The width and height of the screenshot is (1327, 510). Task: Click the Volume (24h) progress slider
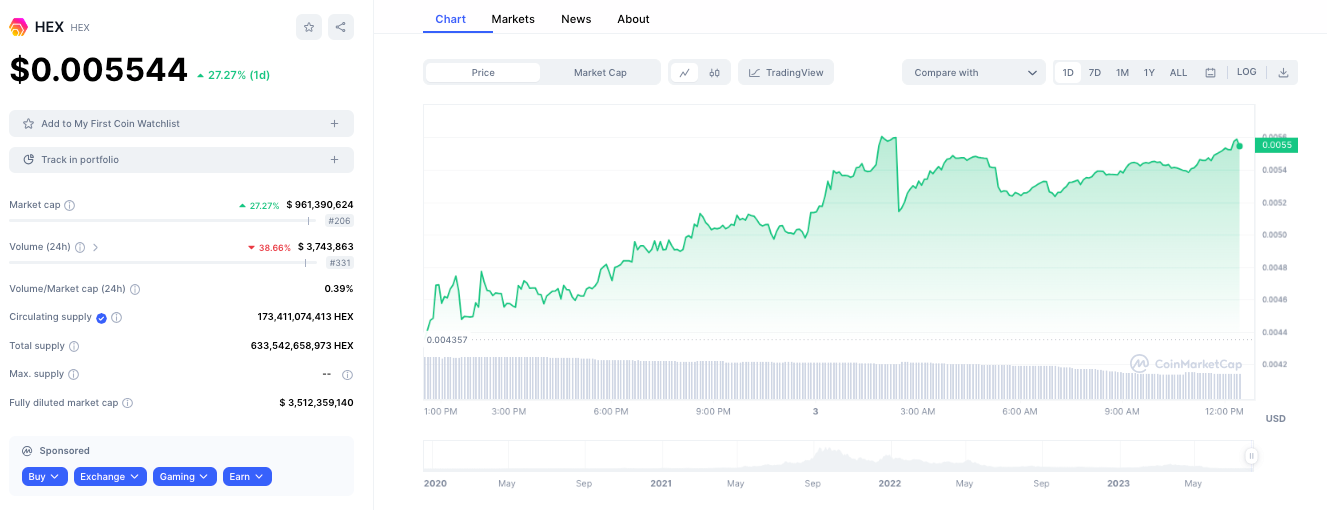(165, 263)
